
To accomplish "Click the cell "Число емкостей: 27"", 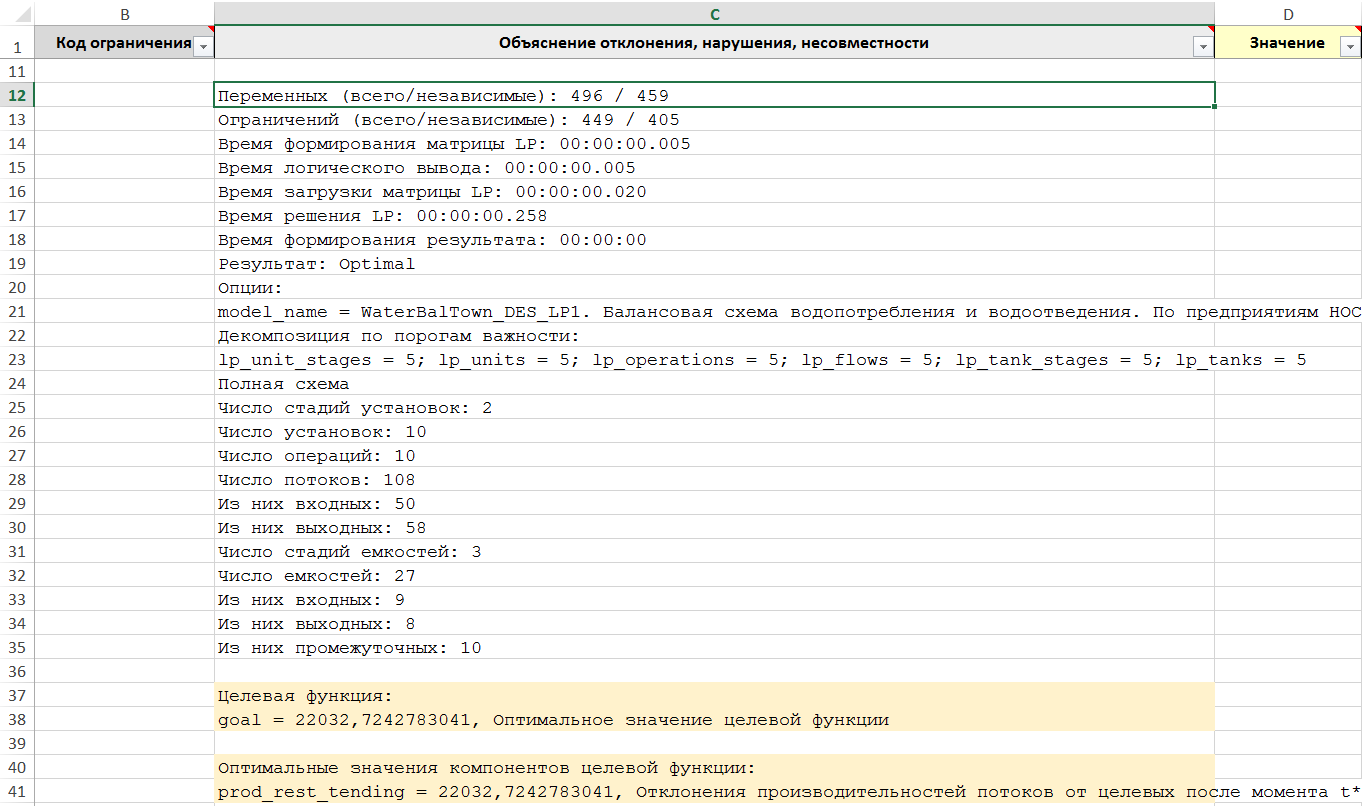I will (x=316, y=576).
